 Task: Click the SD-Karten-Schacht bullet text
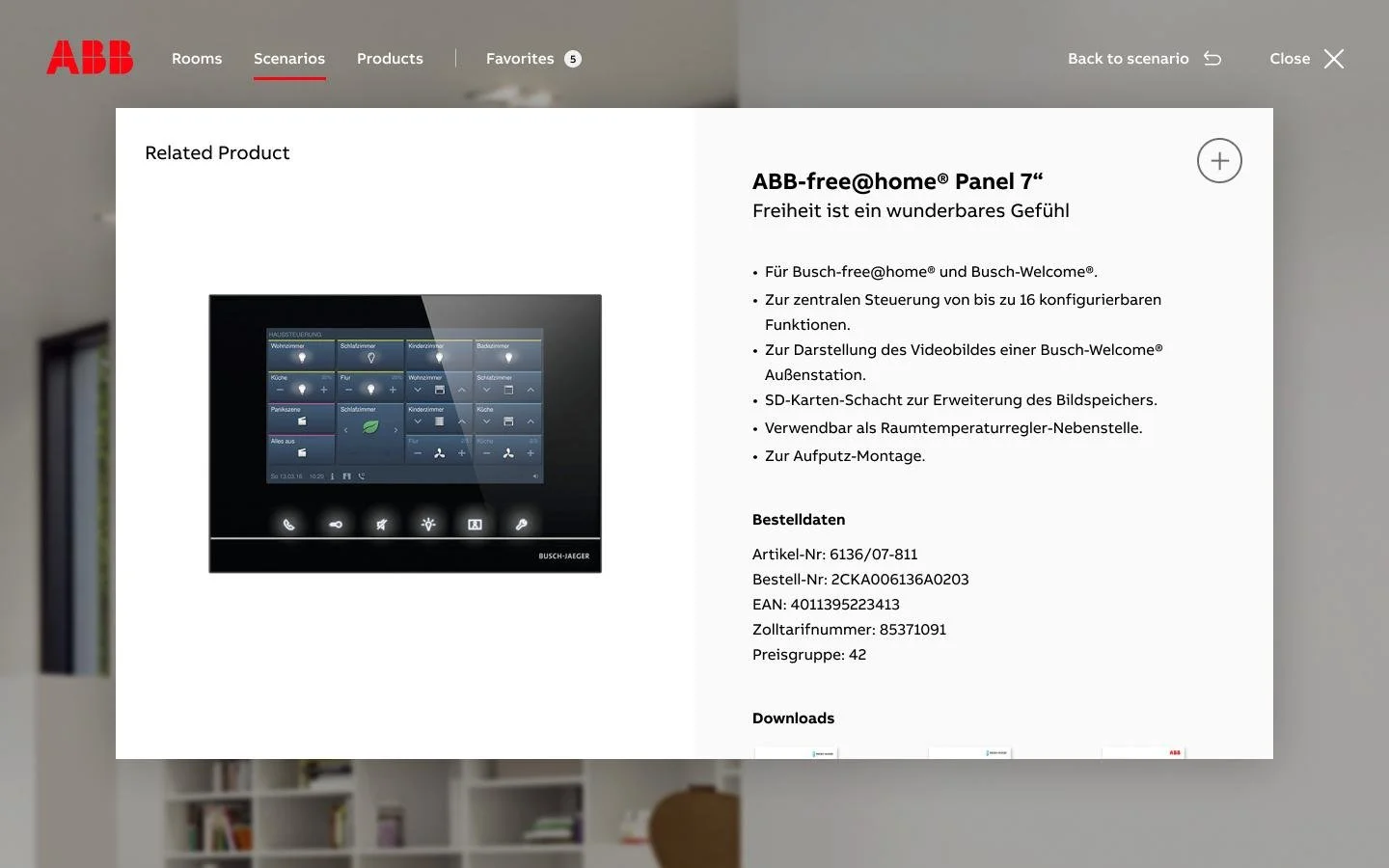coord(961,400)
